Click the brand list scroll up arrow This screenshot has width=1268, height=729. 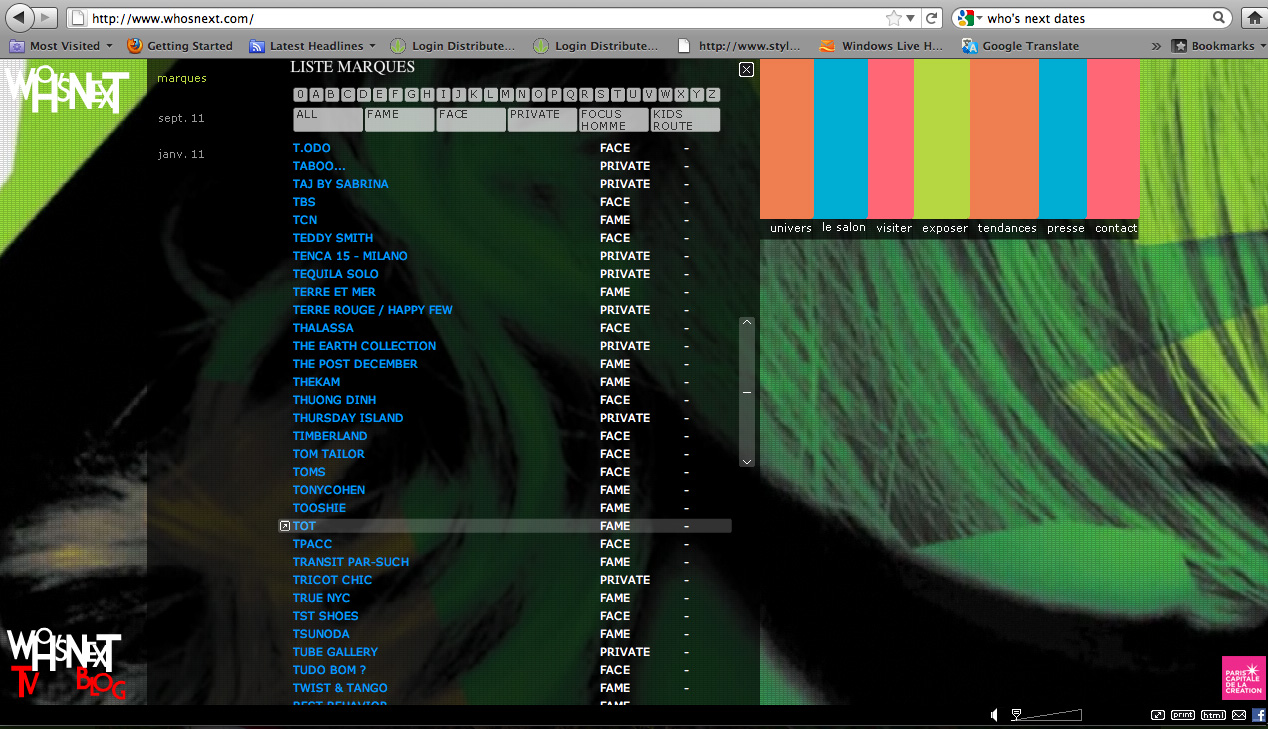747,324
